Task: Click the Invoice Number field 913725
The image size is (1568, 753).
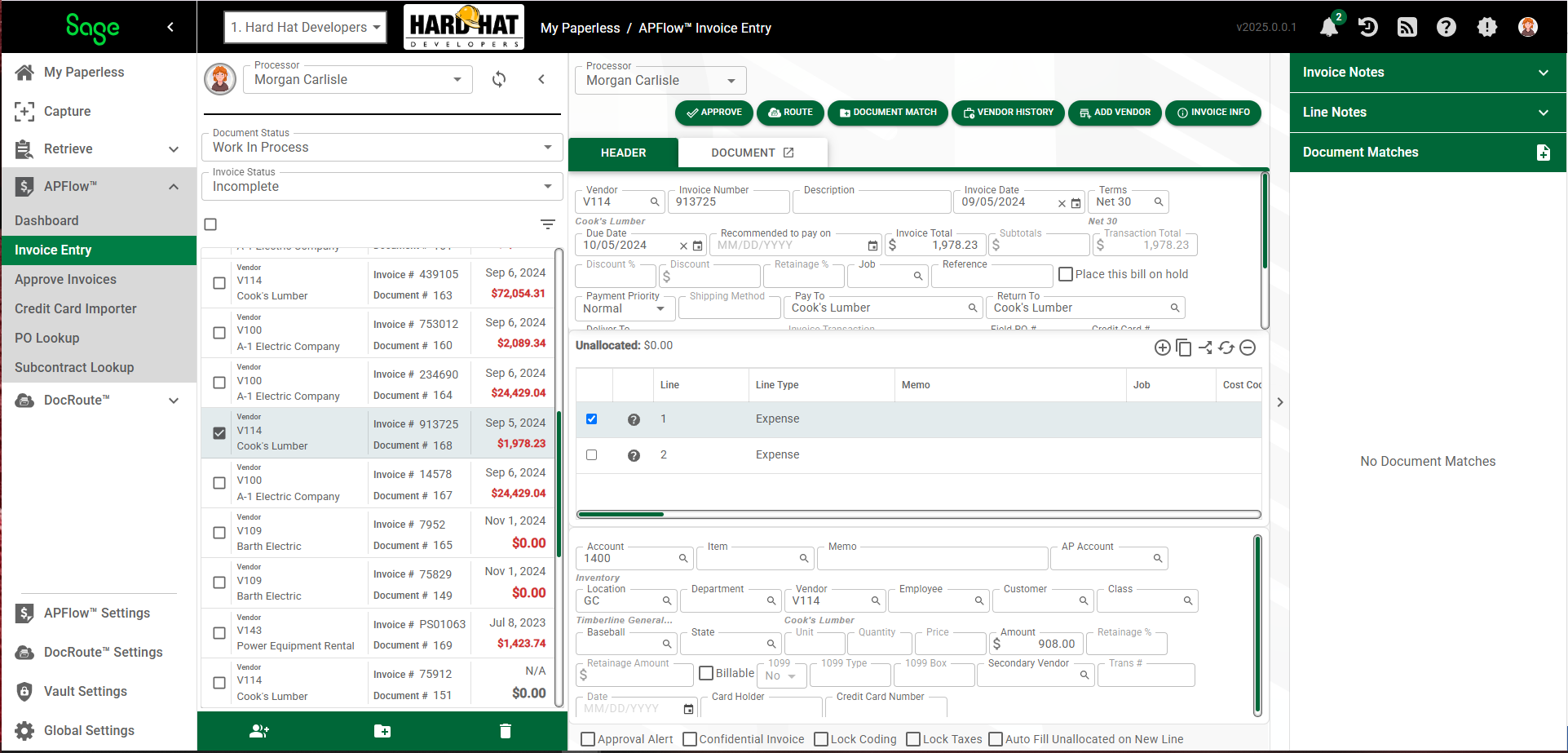Action: (x=729, y=202)
